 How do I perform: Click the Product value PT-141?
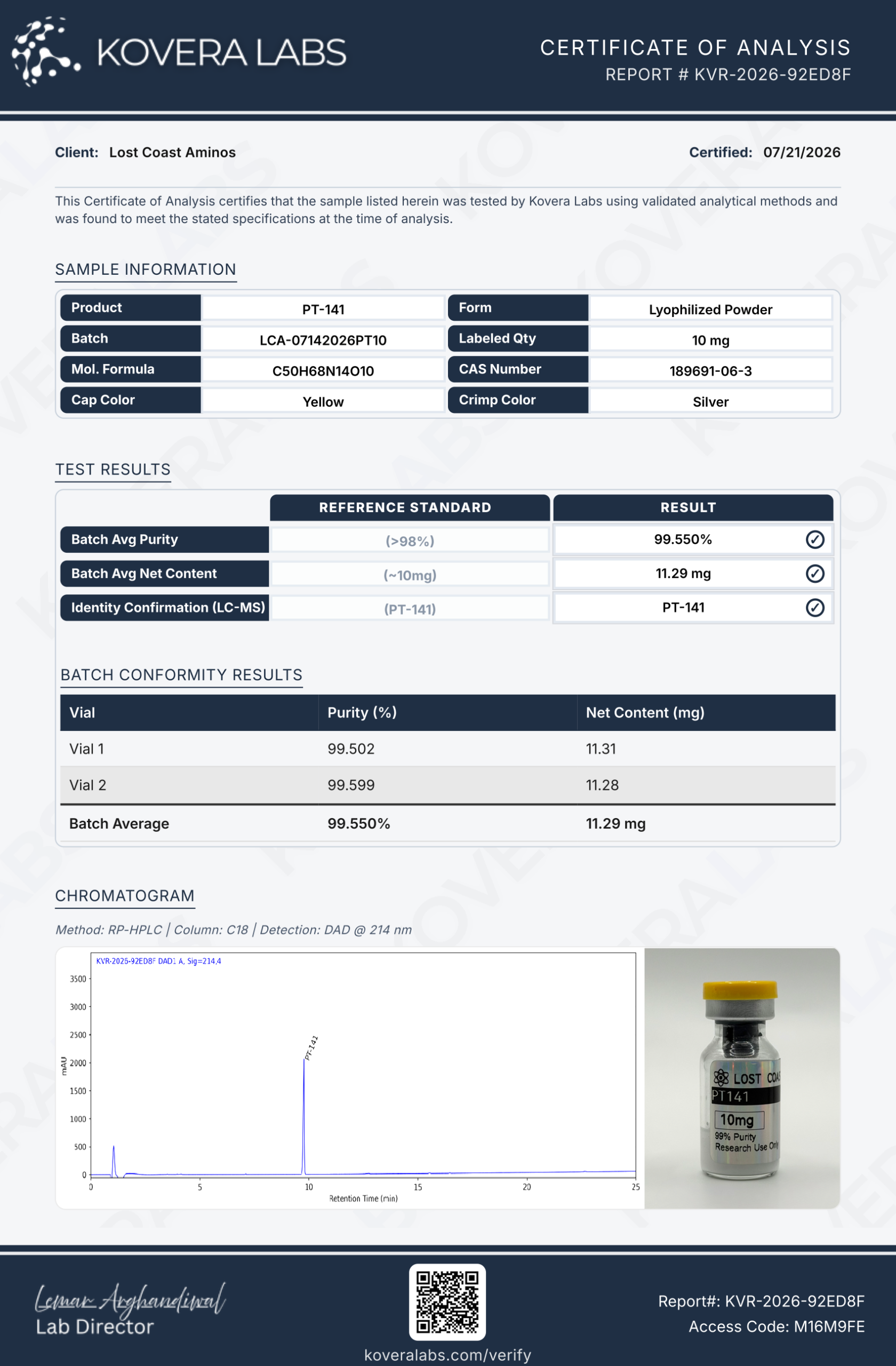(x=323, y=309)
